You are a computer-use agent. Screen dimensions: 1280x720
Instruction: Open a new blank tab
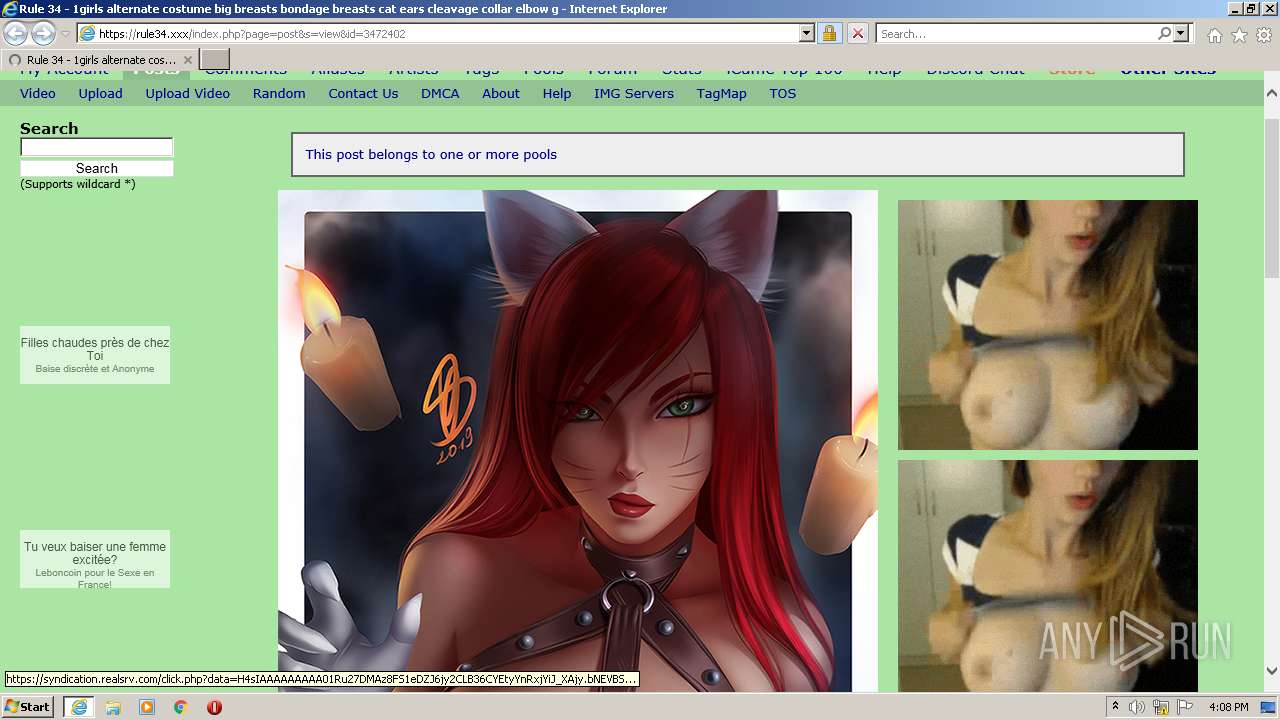(x=215, y=60)
